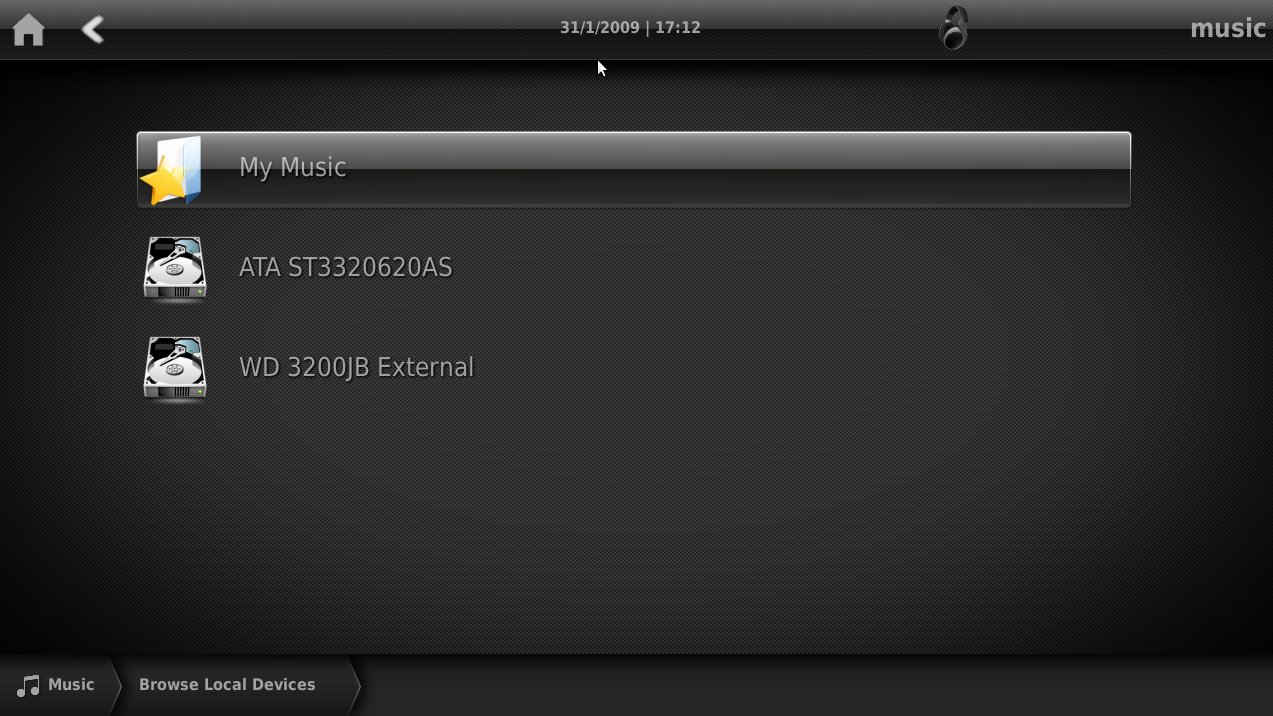The width and height of the screenshot is (1273, 716).
Task: Click the date 31/1/2009 in header
Action: pos(599,28)
